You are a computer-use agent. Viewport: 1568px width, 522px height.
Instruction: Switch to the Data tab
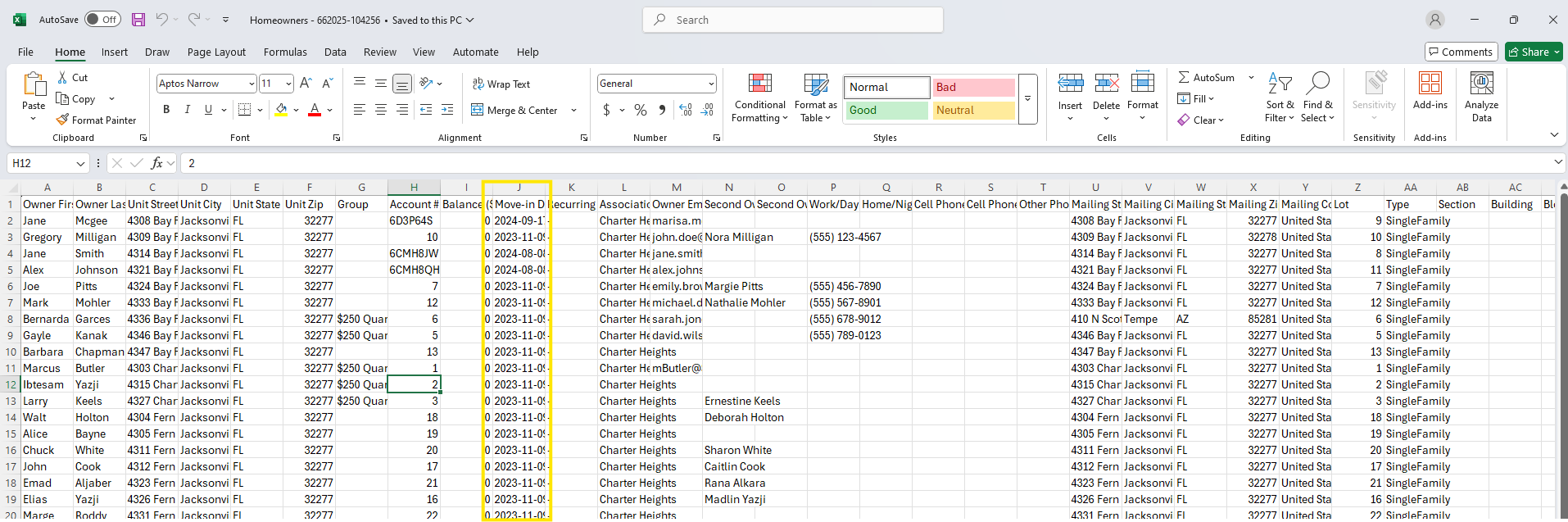[335, 52]
